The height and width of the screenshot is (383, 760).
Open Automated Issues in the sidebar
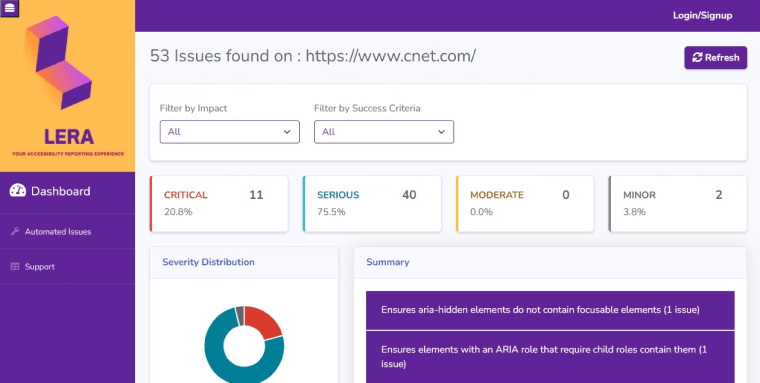click(67, 231)
